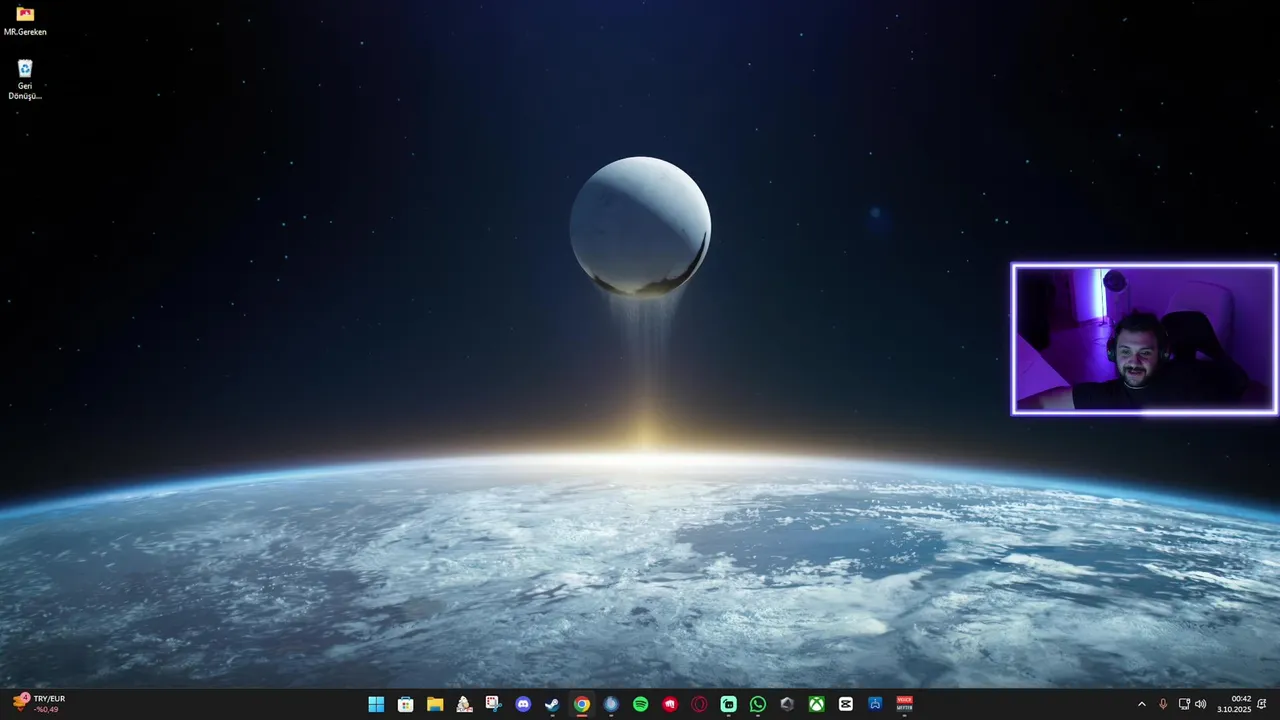1280x720 pixels.
Task: Open the notification bell icon
Action: [x=1263, y=704]
